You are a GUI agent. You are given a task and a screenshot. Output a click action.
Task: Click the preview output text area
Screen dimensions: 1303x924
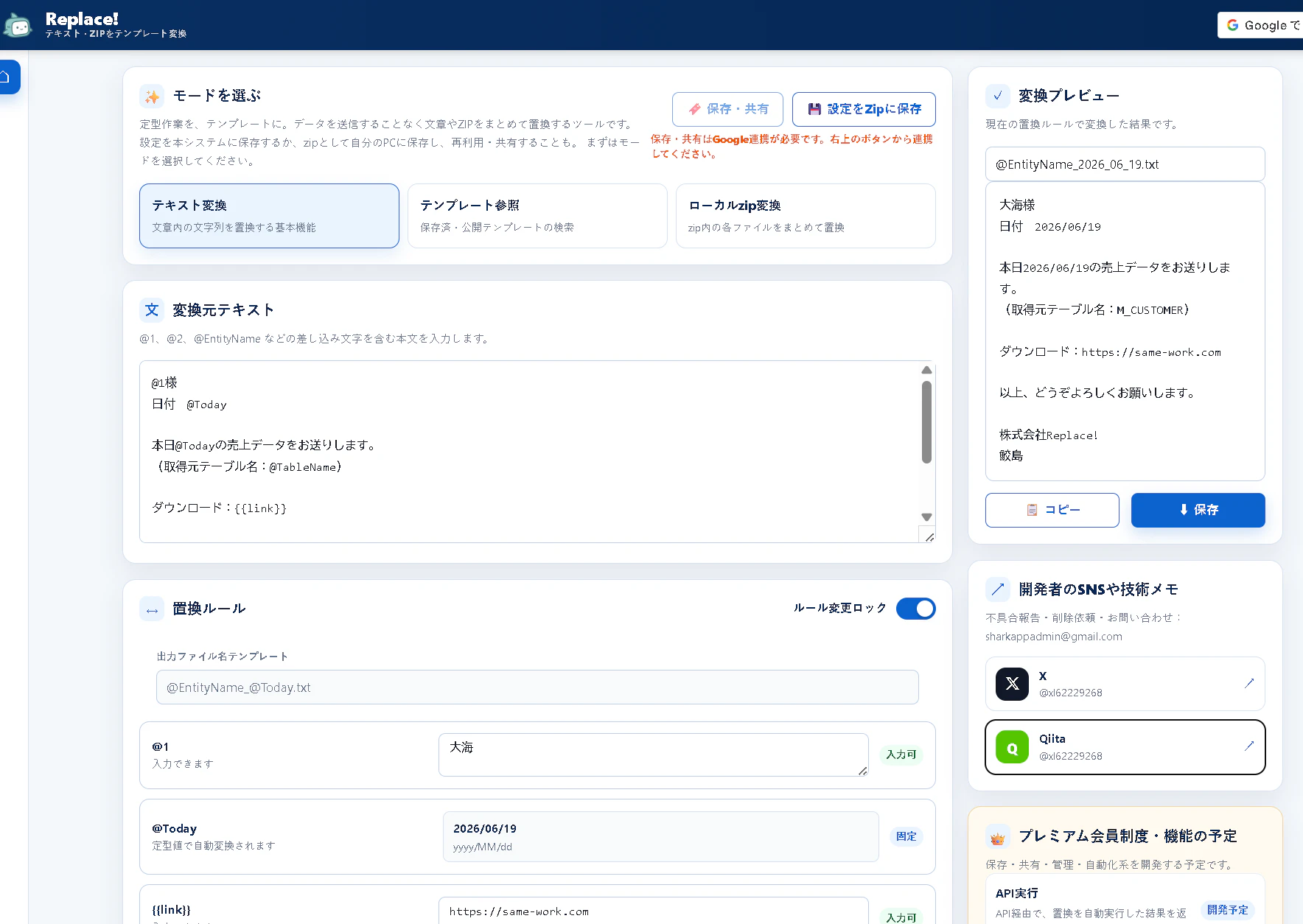point(1125,332)
